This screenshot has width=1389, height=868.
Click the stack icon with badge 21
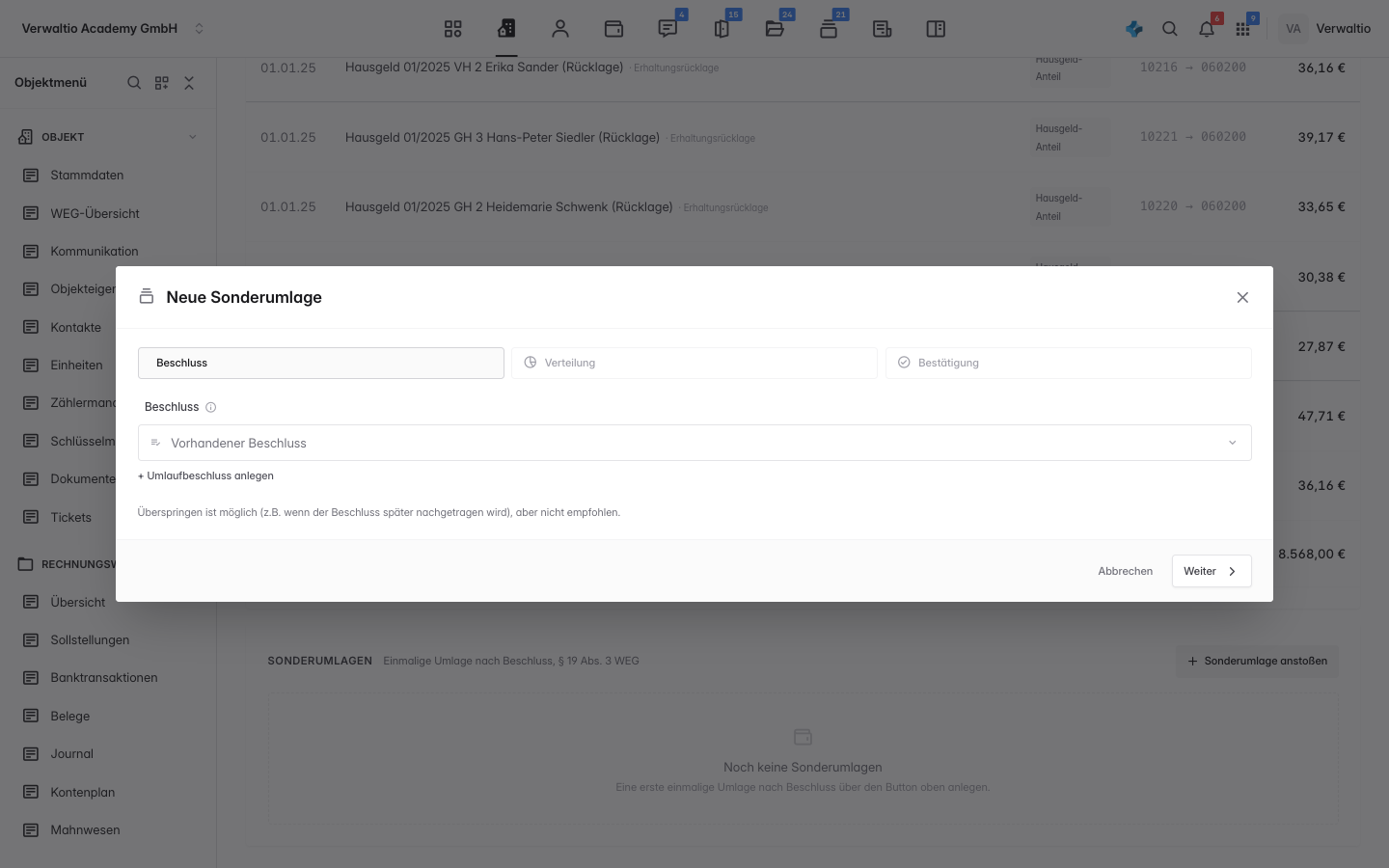829,29
